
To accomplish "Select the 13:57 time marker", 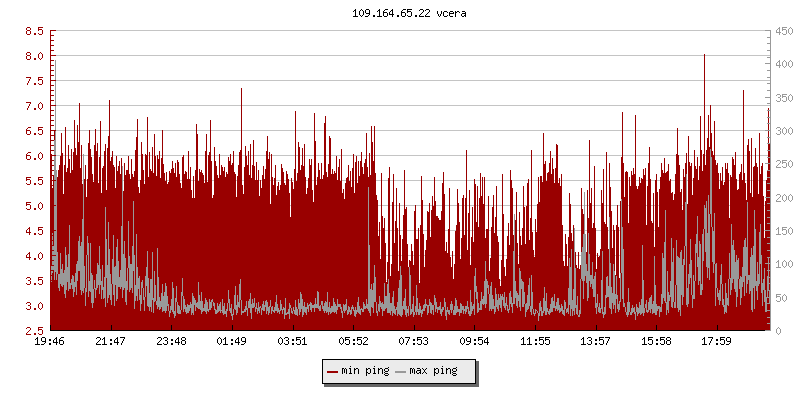I will (596, 342).
